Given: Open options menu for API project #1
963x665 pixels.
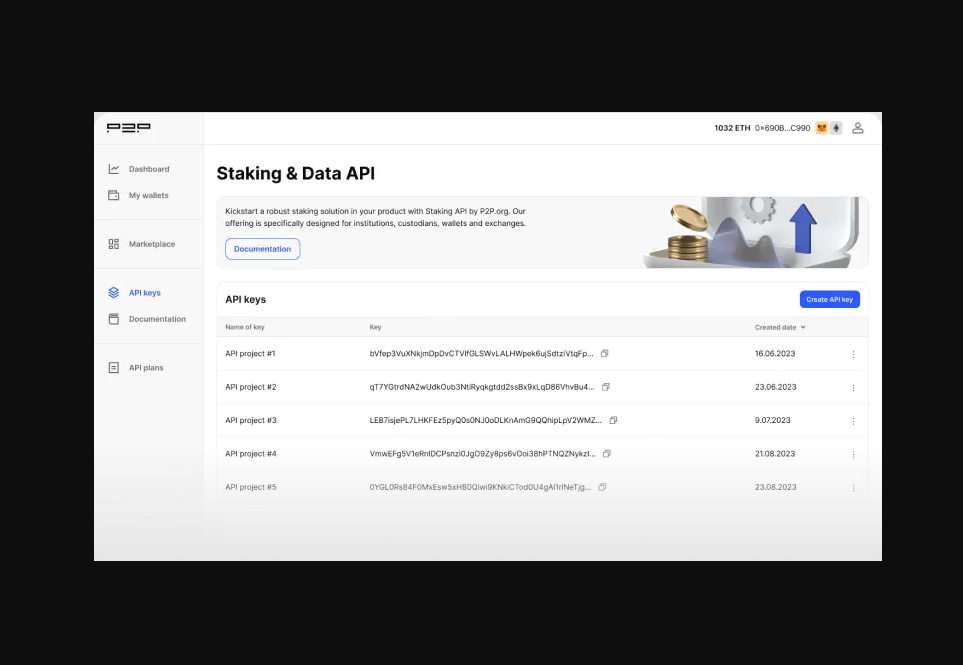Looking at the screenshot, I should pyautogui.click(x=853, y=354).
